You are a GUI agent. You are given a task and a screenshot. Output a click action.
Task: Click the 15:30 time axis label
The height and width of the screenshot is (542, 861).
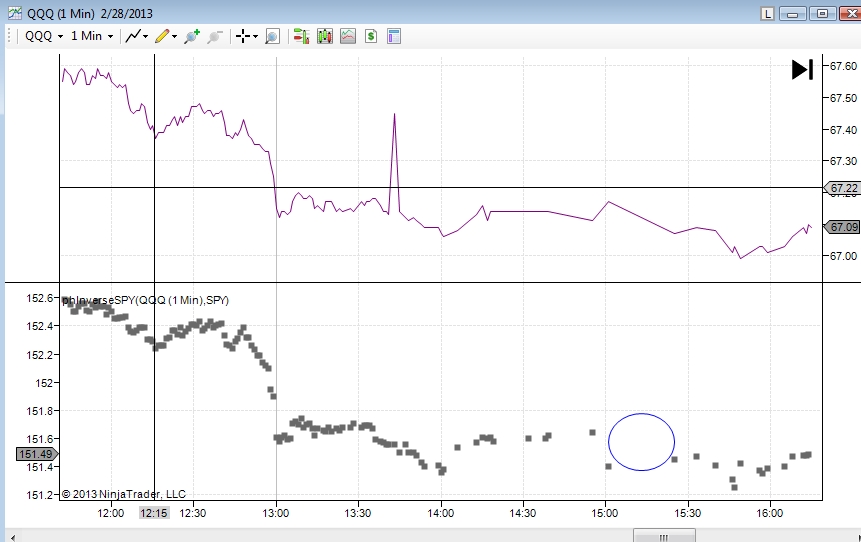(687, 513)
